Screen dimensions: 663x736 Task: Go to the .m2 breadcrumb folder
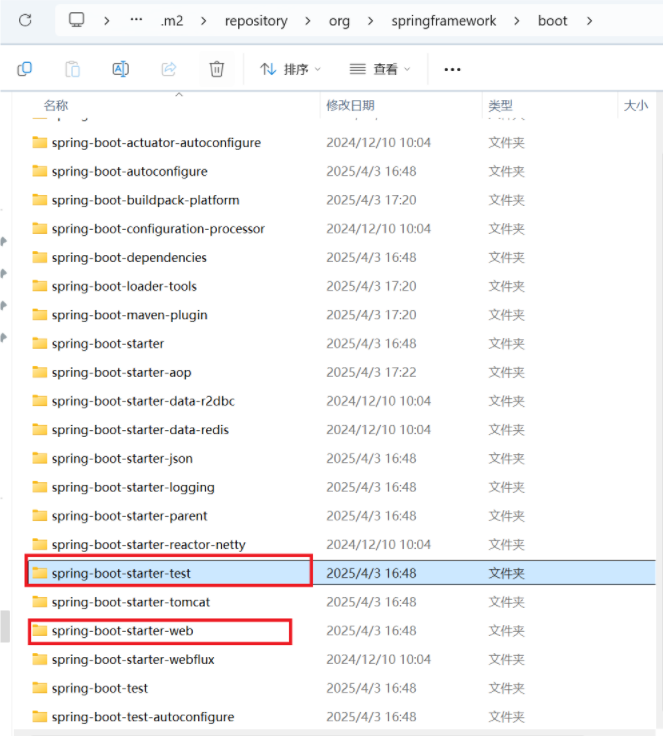pos(172,21)
